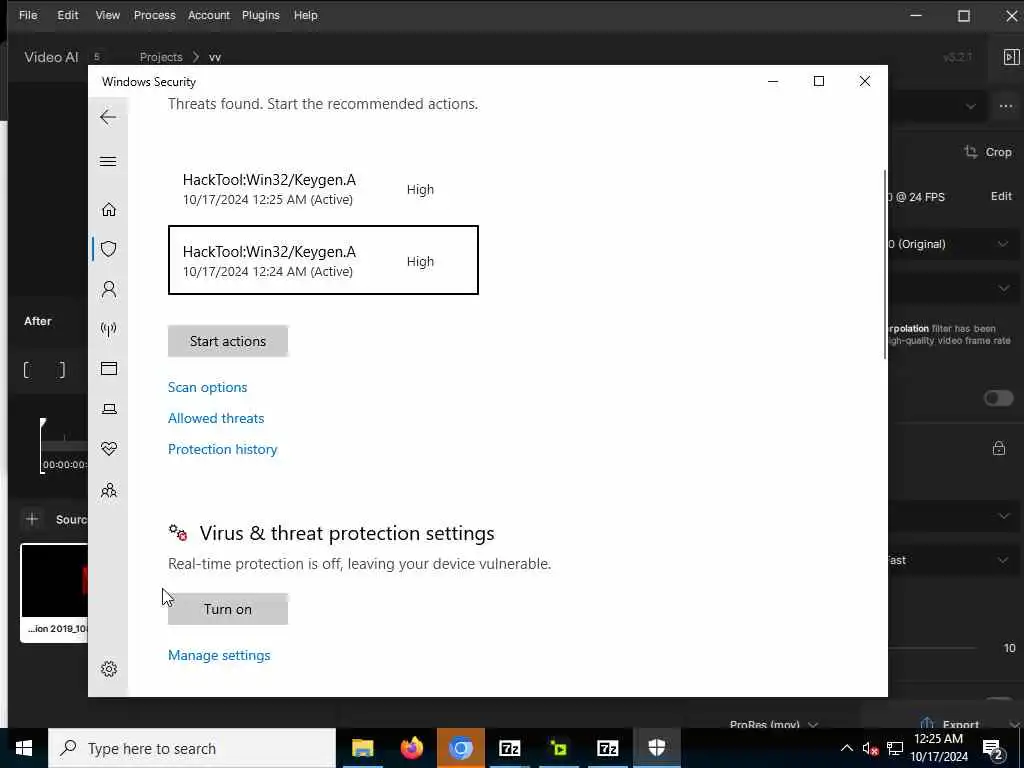Click the slider ending at value 10
The width and height of the screenshot is (1024, 768).
coord(933,648)
